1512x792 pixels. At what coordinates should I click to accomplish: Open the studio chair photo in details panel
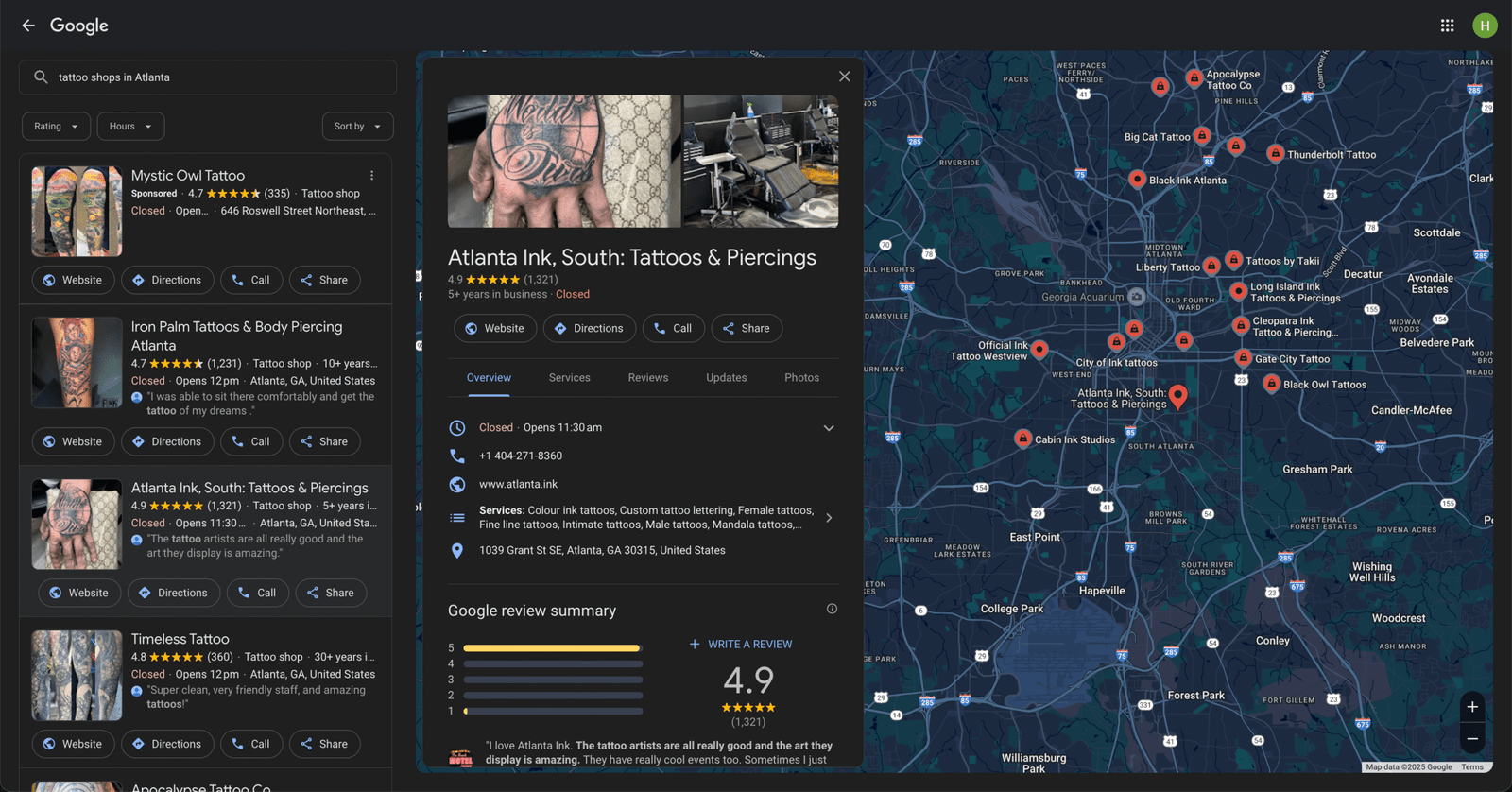click(761, 162)
